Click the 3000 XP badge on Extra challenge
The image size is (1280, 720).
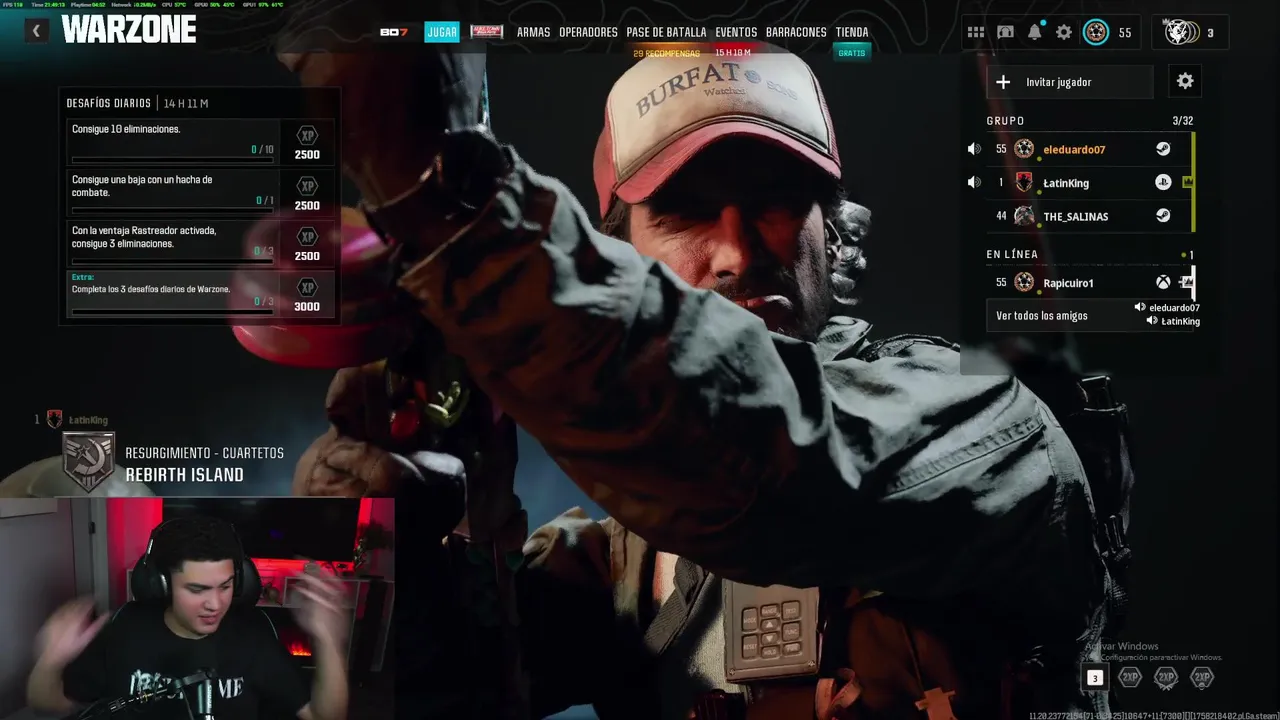[307, 287]
